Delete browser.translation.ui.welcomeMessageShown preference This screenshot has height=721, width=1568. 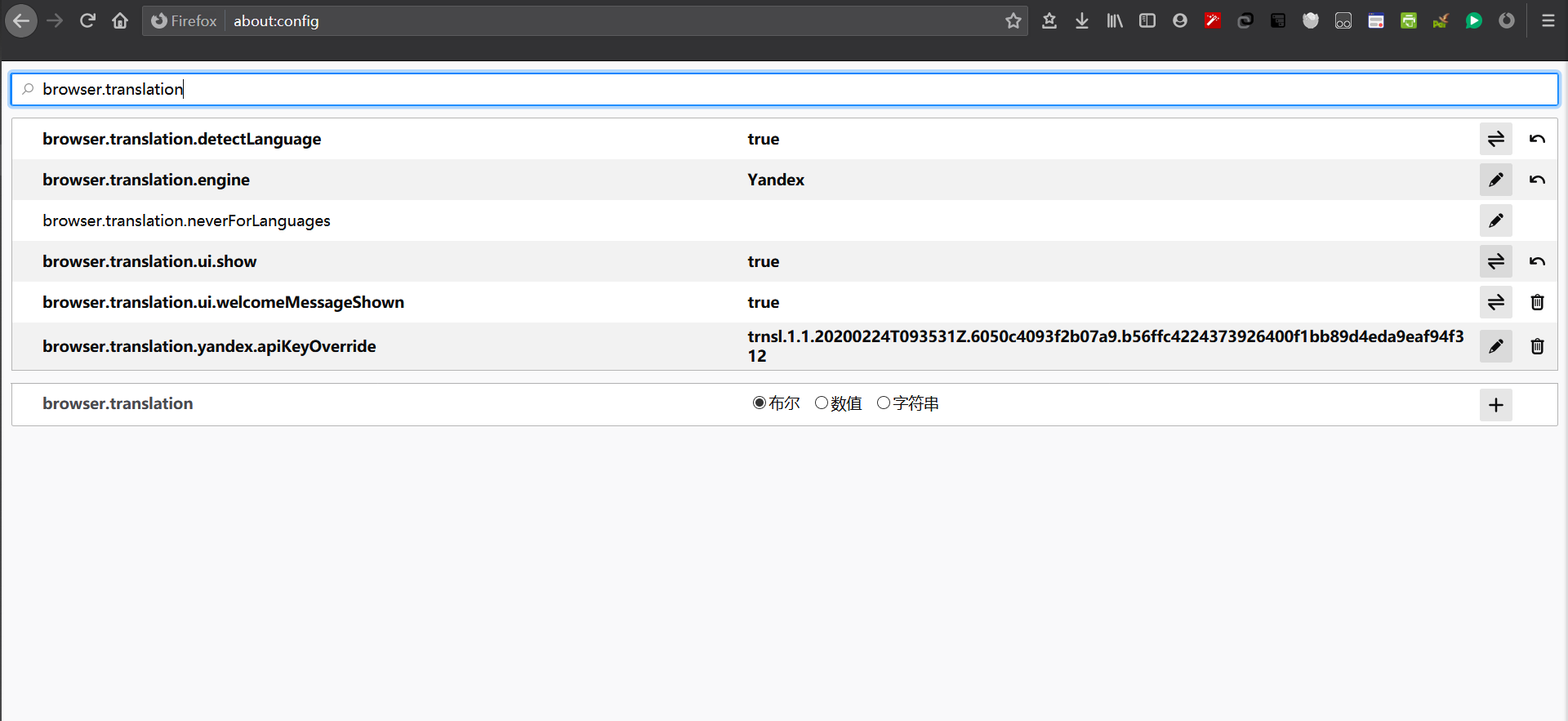click(1537, 302)
